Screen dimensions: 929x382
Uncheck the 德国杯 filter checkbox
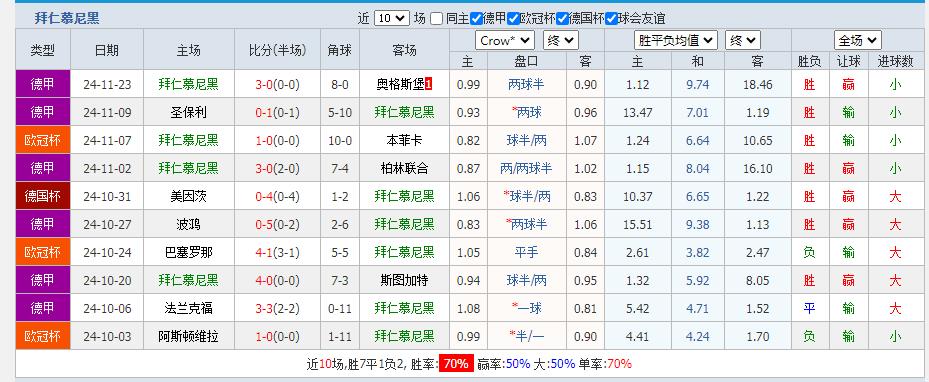[562, 19]
